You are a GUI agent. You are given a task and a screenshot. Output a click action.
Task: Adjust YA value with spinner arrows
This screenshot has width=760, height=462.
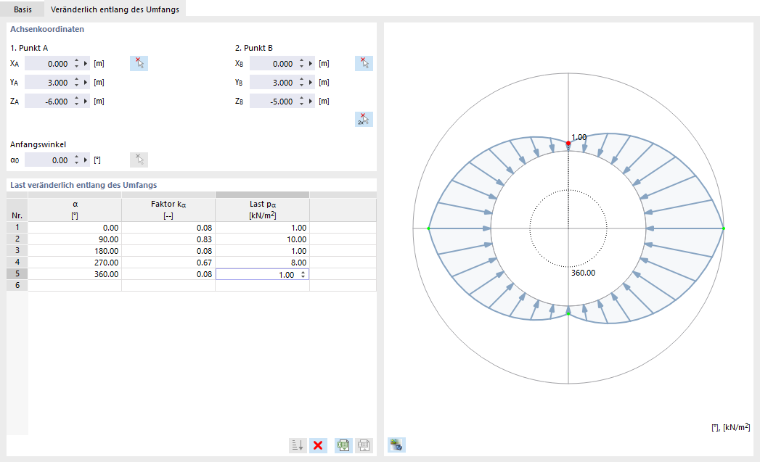pyautogui.click(x=76, y=82)
